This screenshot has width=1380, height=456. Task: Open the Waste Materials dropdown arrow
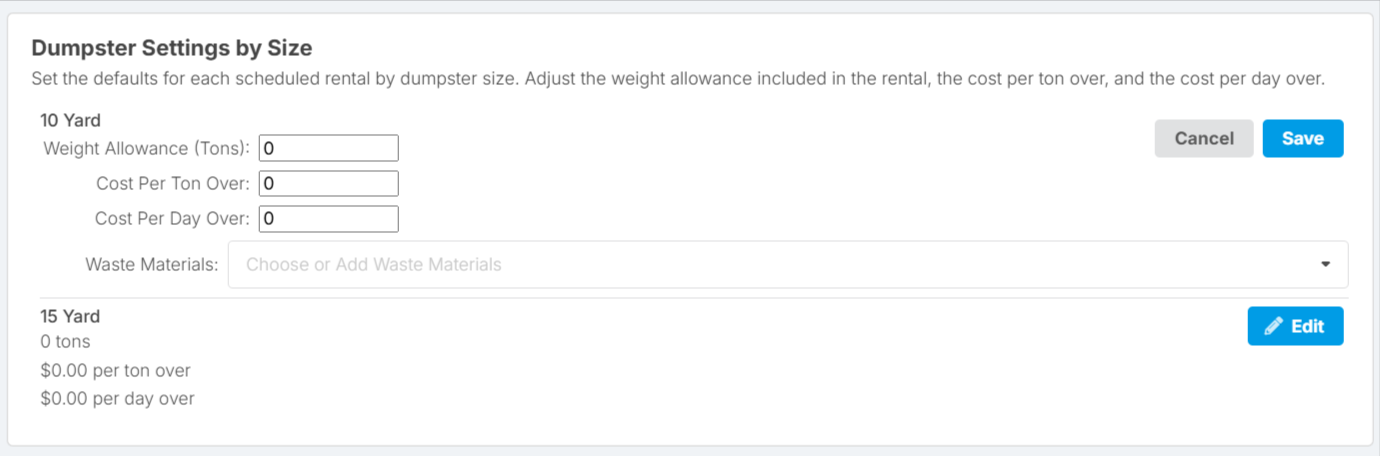tap(1326, 265)
